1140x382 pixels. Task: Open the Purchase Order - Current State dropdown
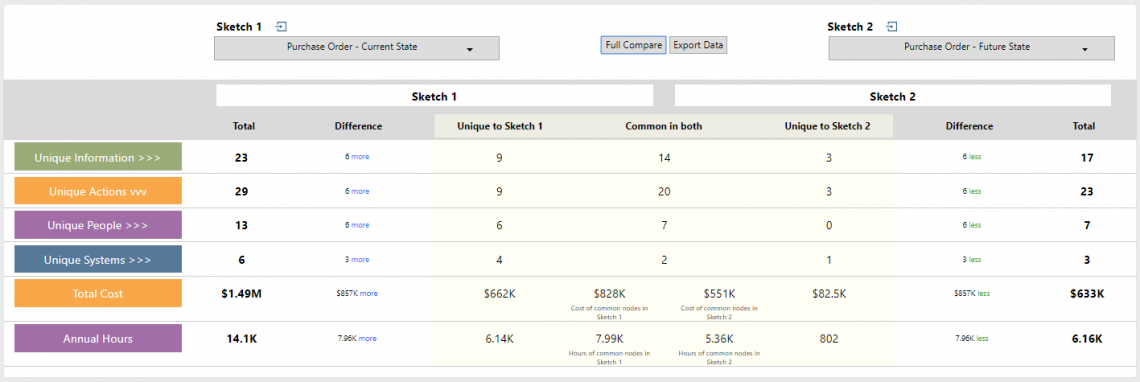point(357,48)
